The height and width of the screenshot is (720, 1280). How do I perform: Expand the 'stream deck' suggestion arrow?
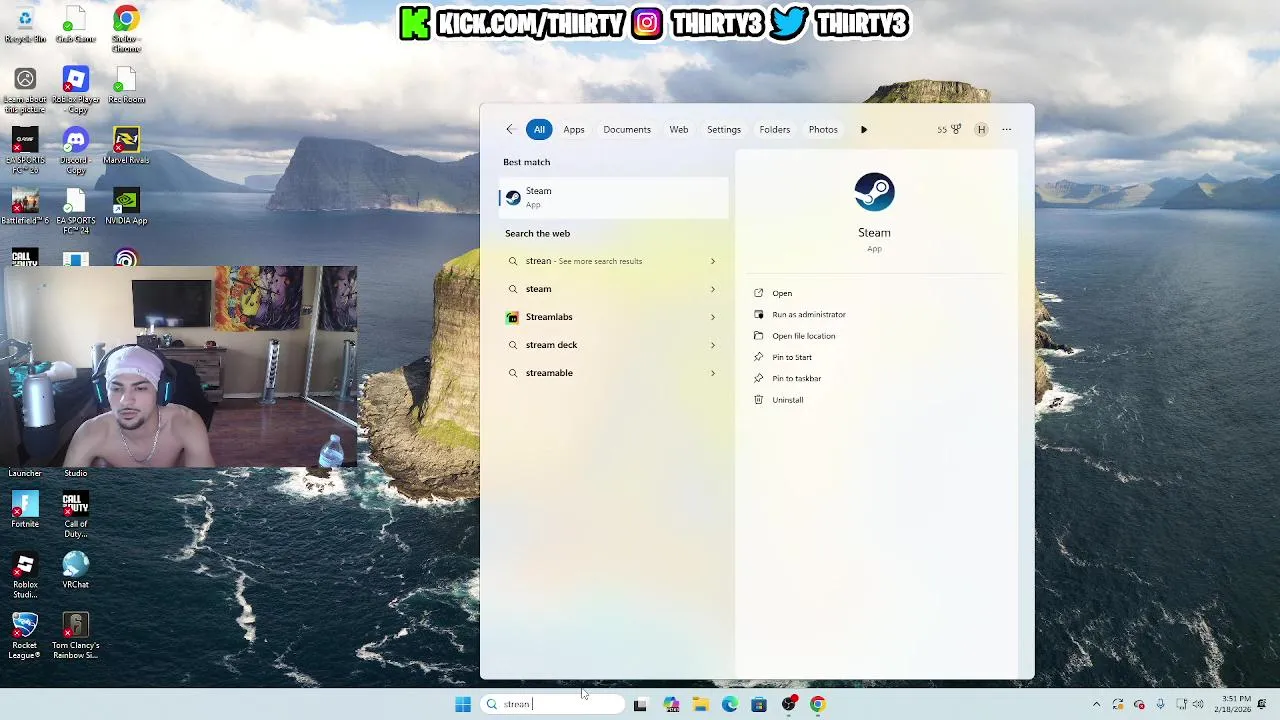pyautogui.click(x=713, y=345)
